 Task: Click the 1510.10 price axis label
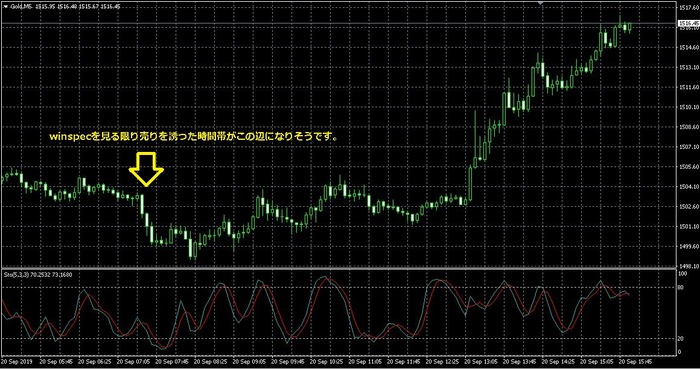click(x=688, y=107)
